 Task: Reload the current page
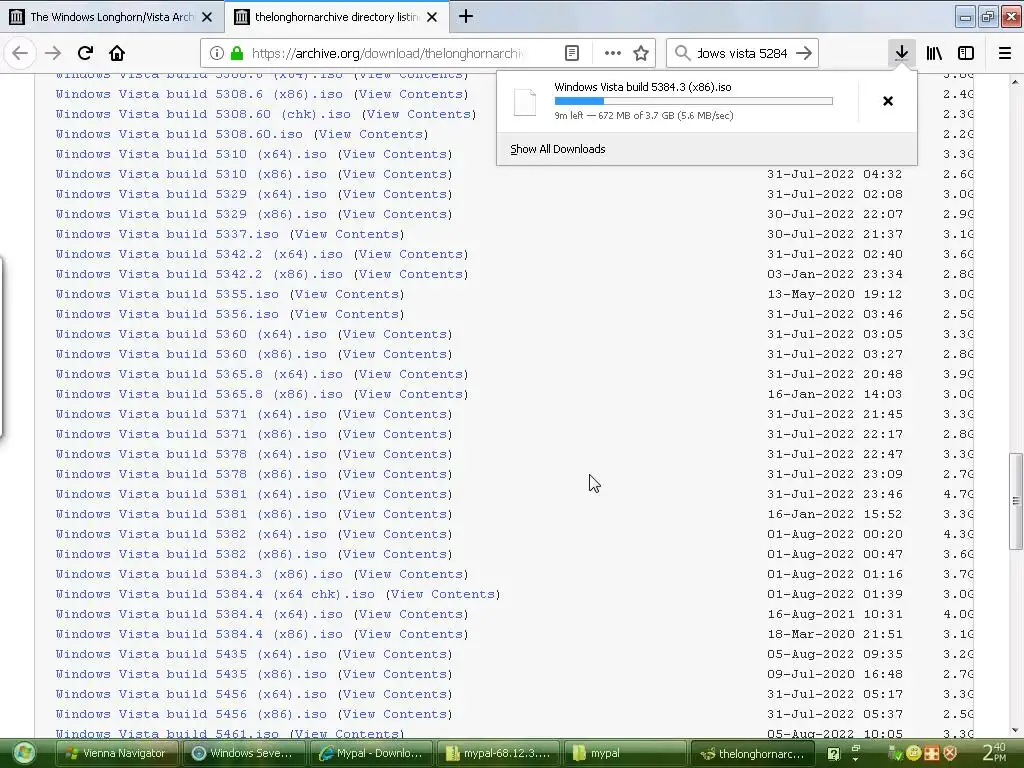(86, 54)
